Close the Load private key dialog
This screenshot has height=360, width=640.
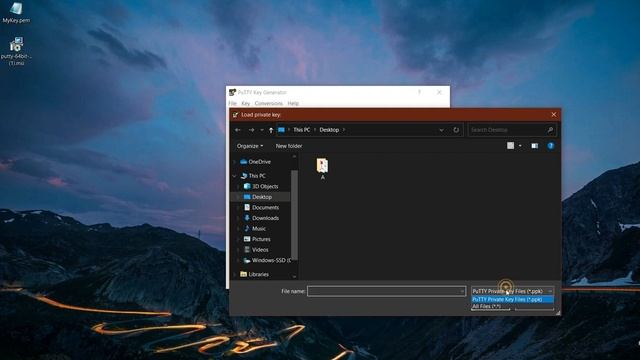click(553, 115)
